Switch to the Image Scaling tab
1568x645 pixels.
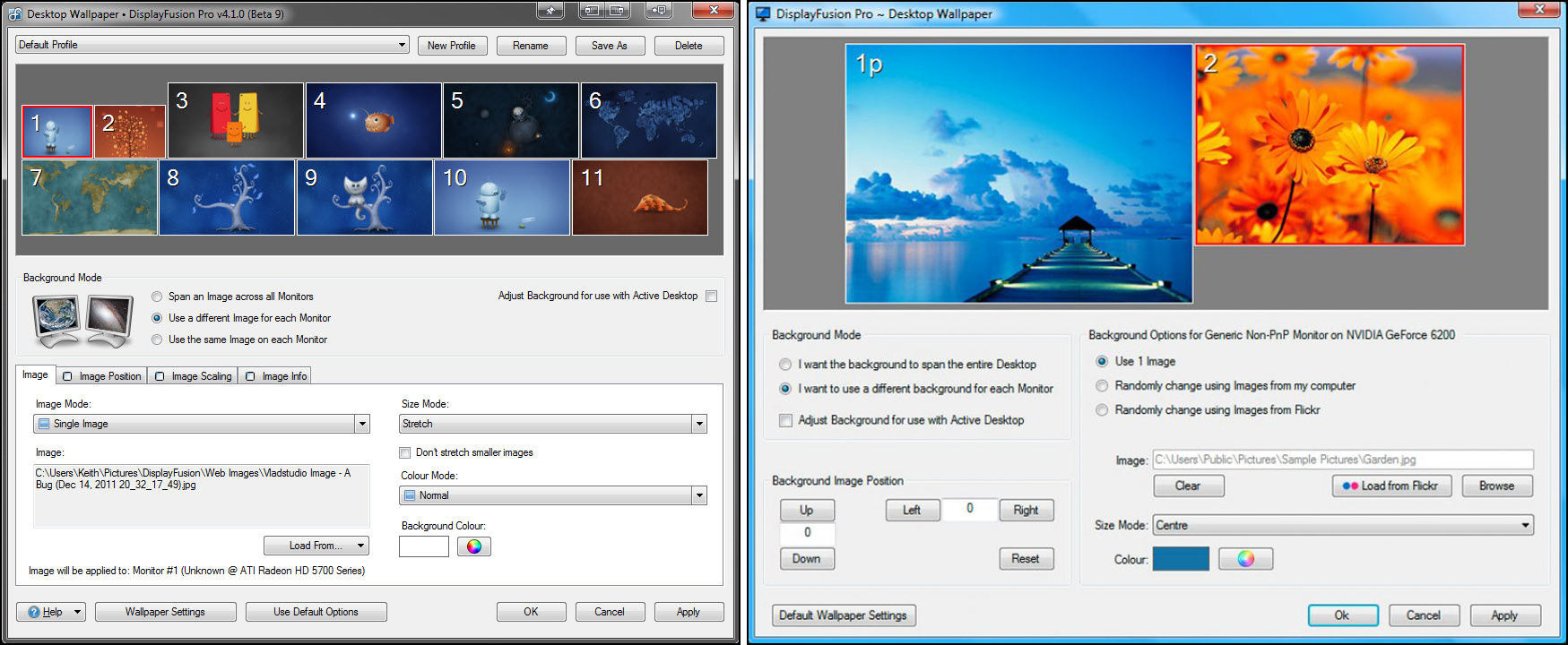[x=193, y=376]
